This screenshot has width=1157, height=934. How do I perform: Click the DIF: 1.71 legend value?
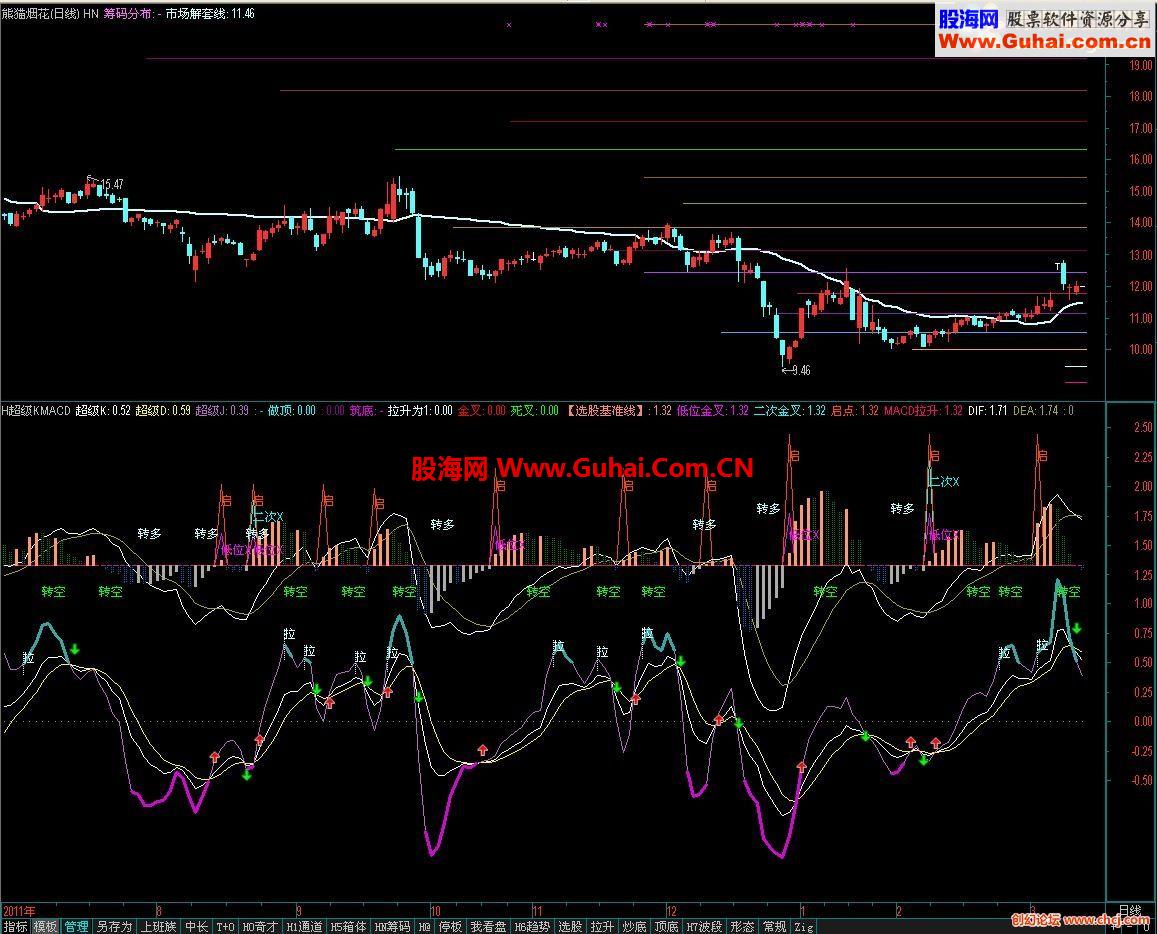point(987,410)
